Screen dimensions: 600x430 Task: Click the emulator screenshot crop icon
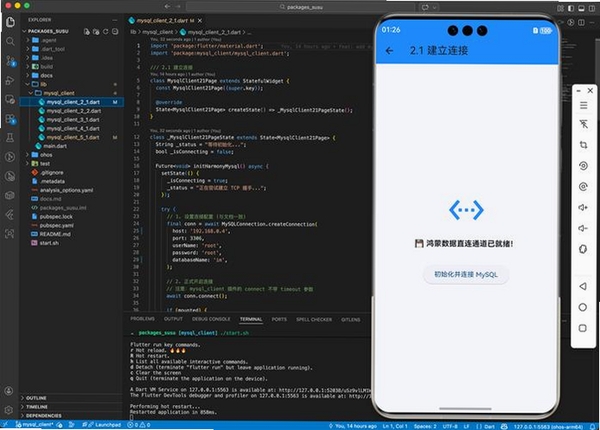[583, 145]
